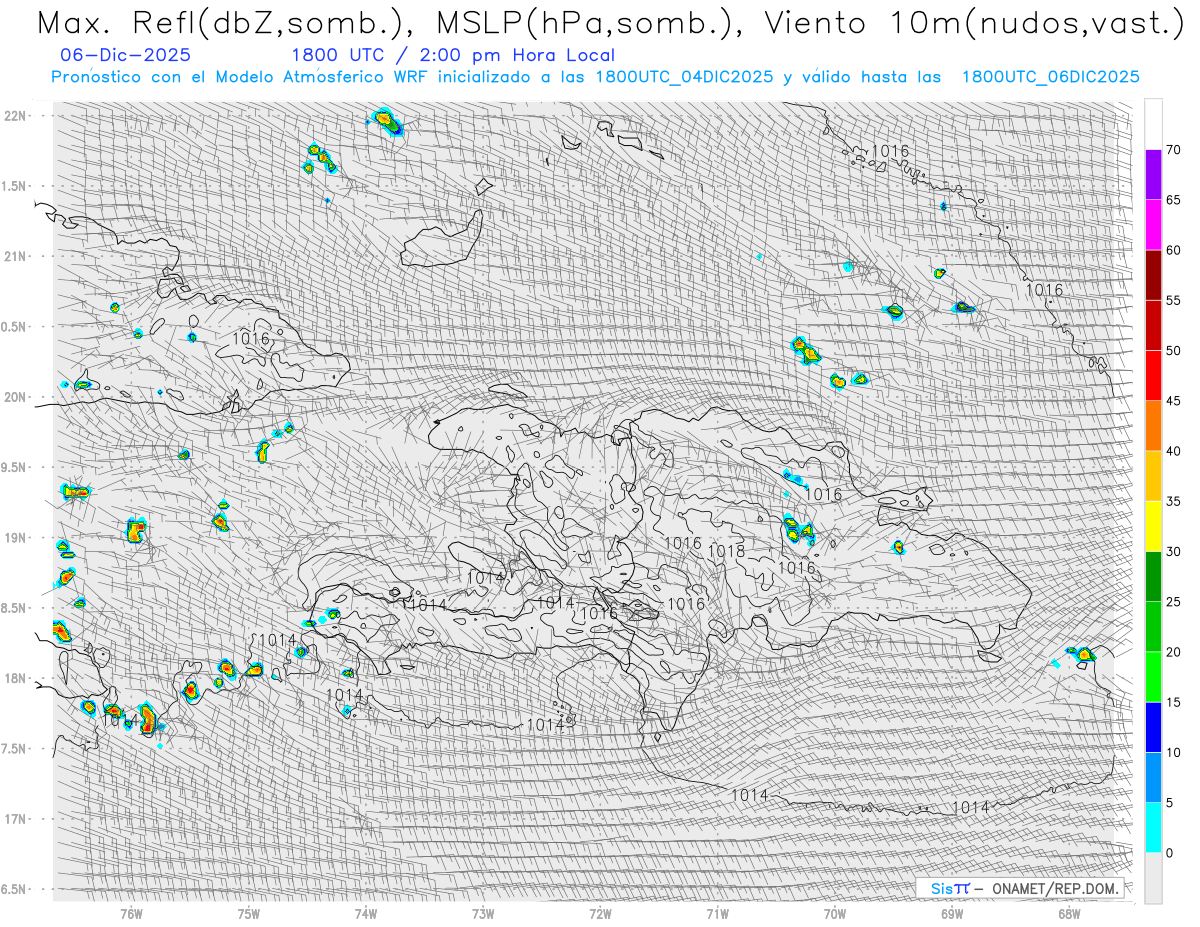Click the '20N' latitude axis label
Screen dimensions: 1200x927
coord(16,397)
